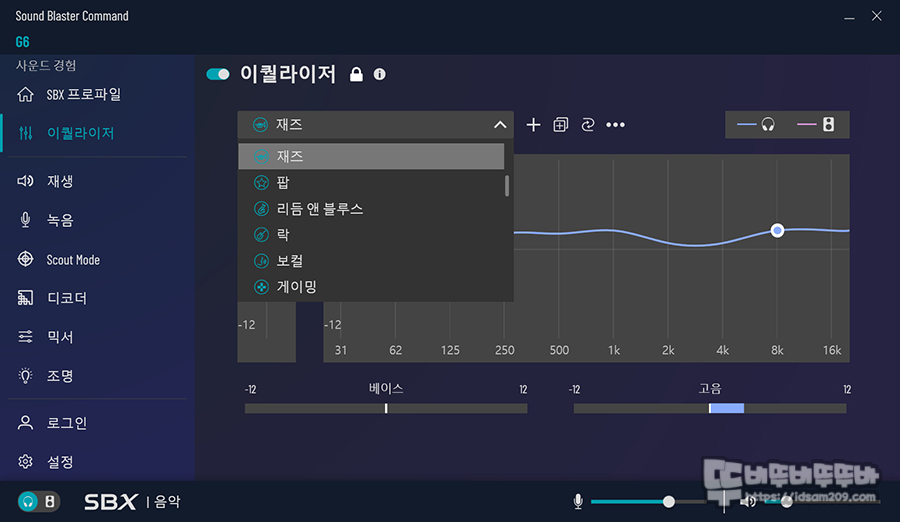Toggle the equalizer on/off switch

pos(218,74)
